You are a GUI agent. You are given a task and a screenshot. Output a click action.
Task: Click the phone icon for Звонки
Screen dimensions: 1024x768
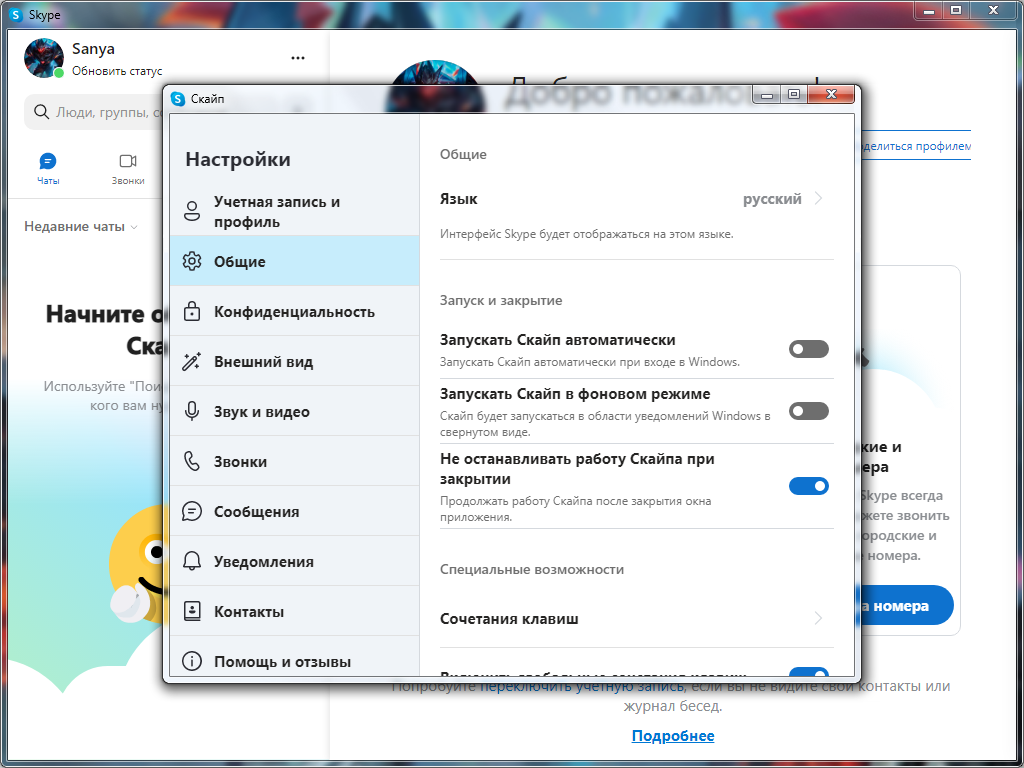point(191,461)
